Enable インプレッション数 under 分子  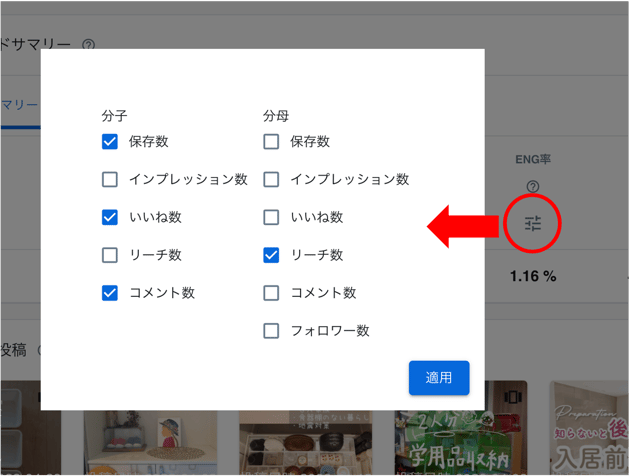(x=110, y=180)
